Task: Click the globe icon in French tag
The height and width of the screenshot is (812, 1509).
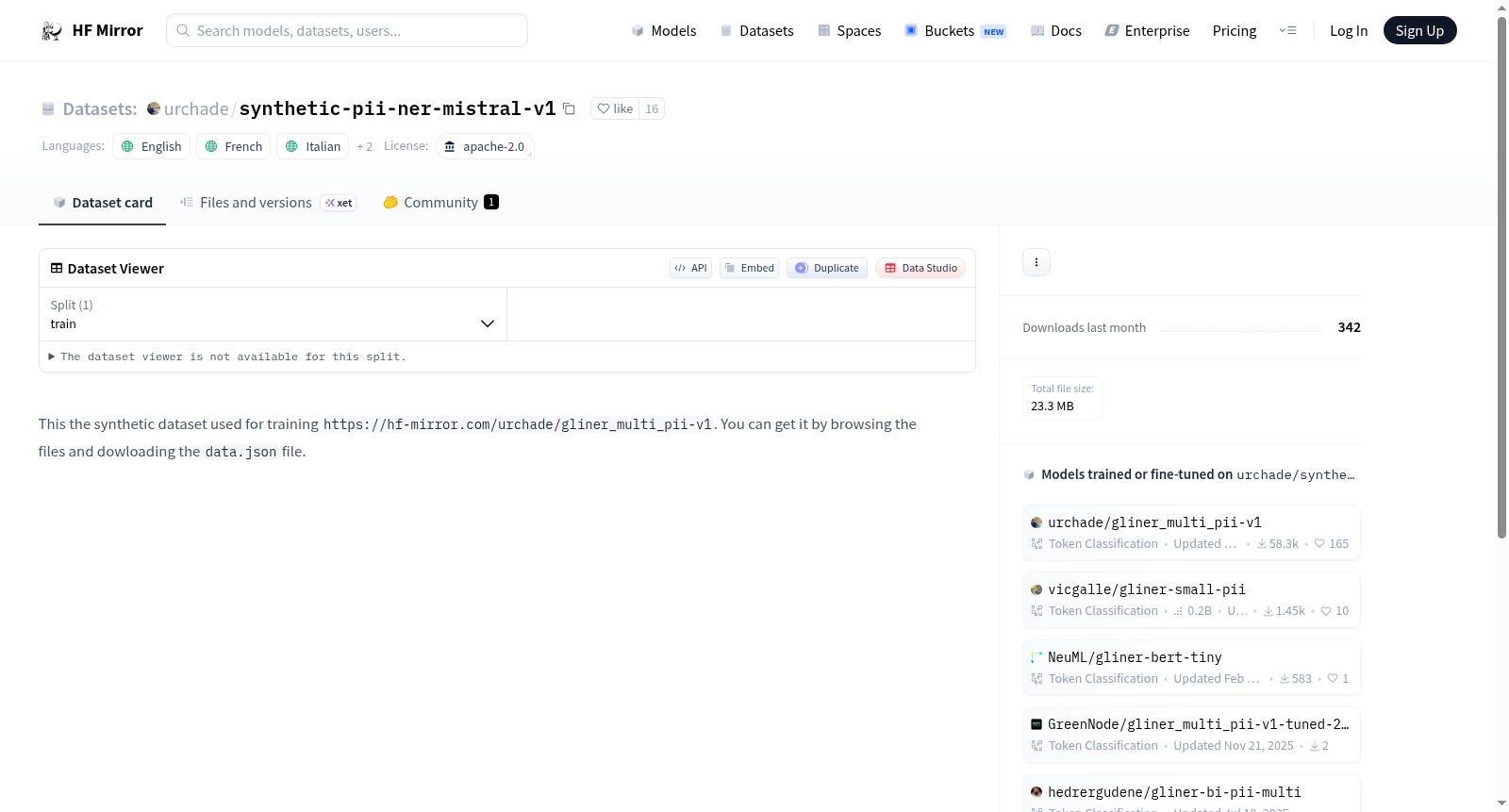Action: point(211,146)
